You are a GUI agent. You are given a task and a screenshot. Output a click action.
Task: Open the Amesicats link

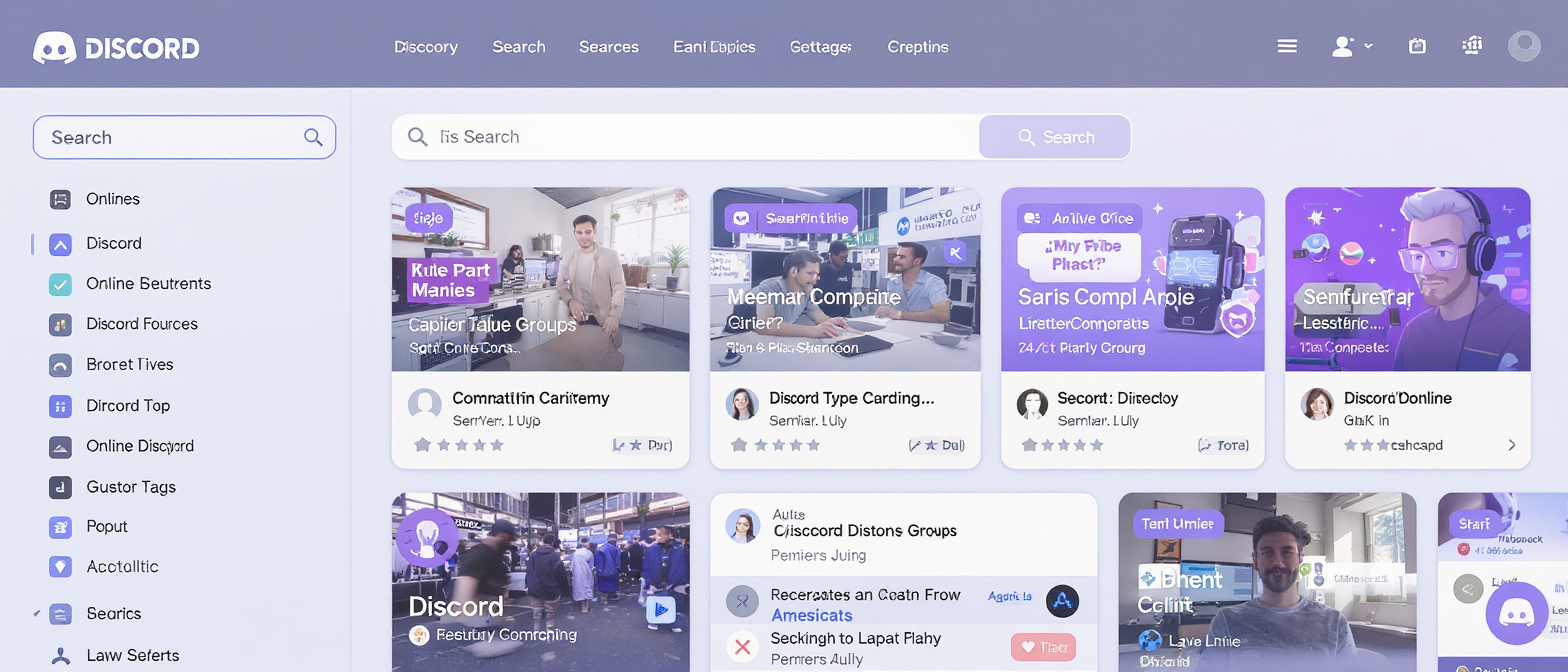(x=812, y=616)
